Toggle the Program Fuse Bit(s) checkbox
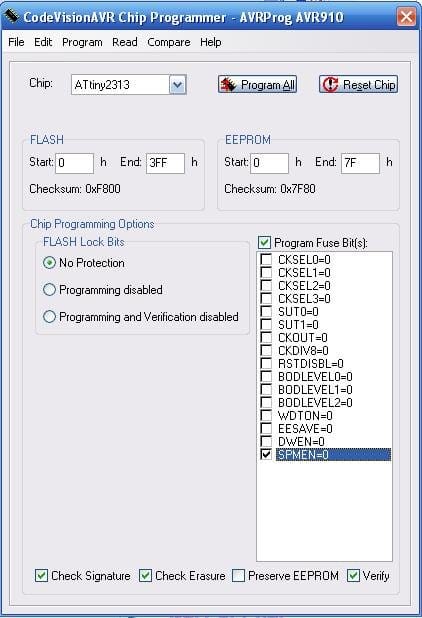Viewport: 422px width, 618px height. click(x=264, y=242)
